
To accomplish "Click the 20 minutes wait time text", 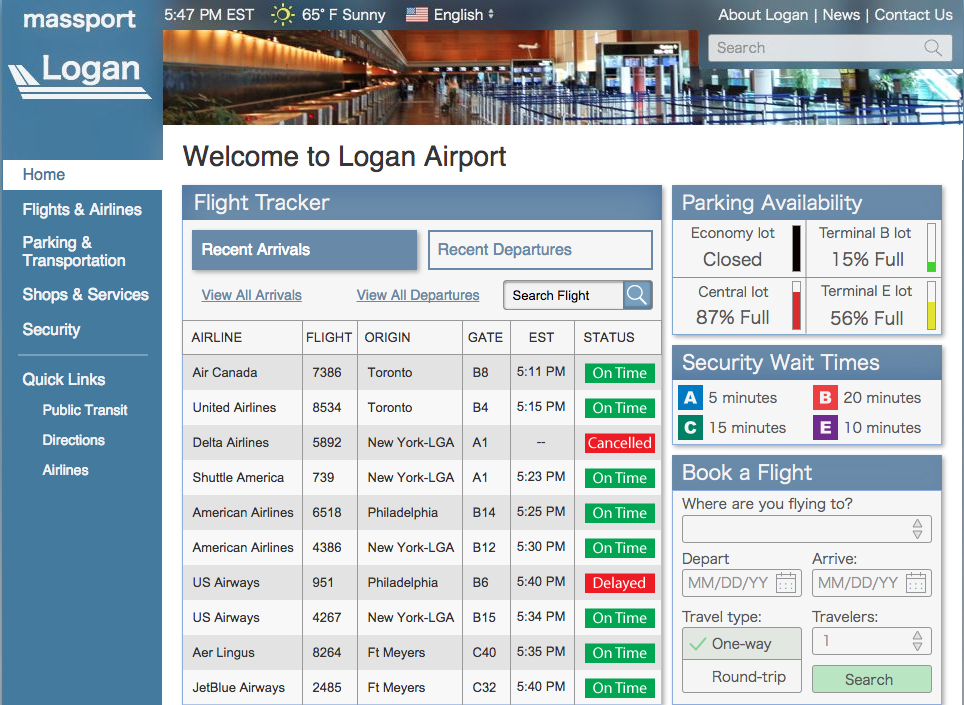I will (x=882, y=398).
